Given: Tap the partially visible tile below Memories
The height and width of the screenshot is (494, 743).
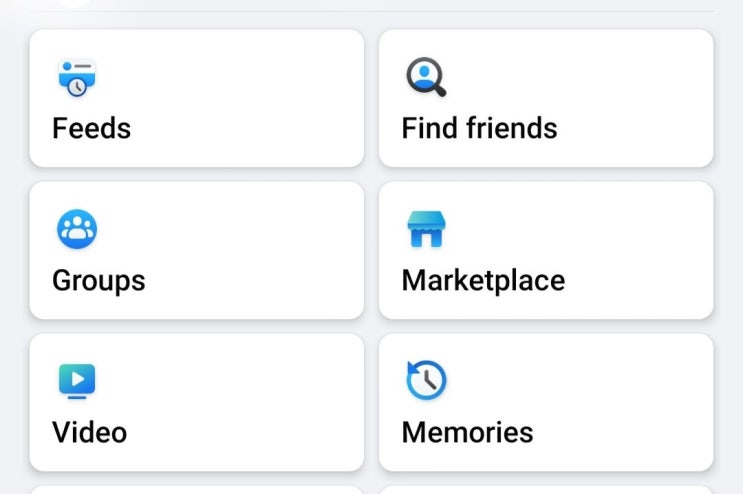Looking at the screenshot, I should [546, 490].
